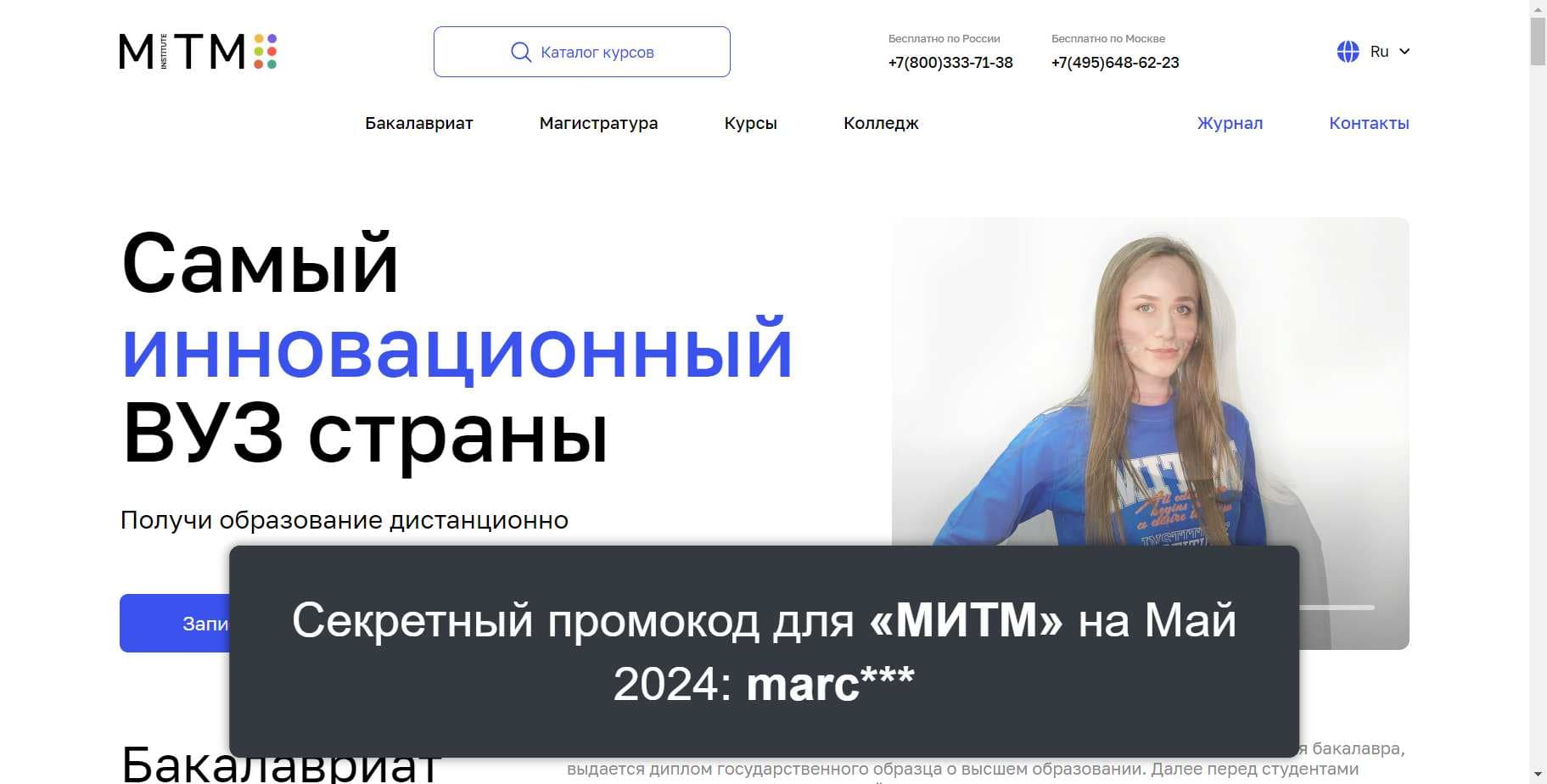The height and width of the screenshot is (784, 1547).
Task: Open the Журнал link
Action: (x=1230, y=123)
